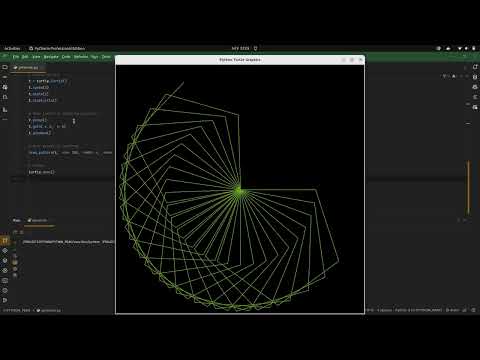Open the Problems tool window icon
Screen dimensions: 480x360
pos(5,291)
